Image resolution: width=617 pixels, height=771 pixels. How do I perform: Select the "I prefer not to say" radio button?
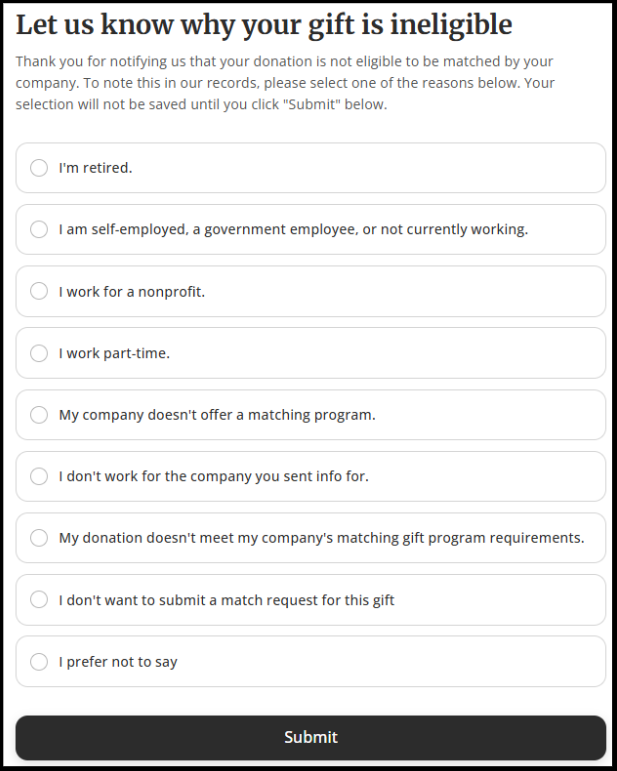click(39, 662)
